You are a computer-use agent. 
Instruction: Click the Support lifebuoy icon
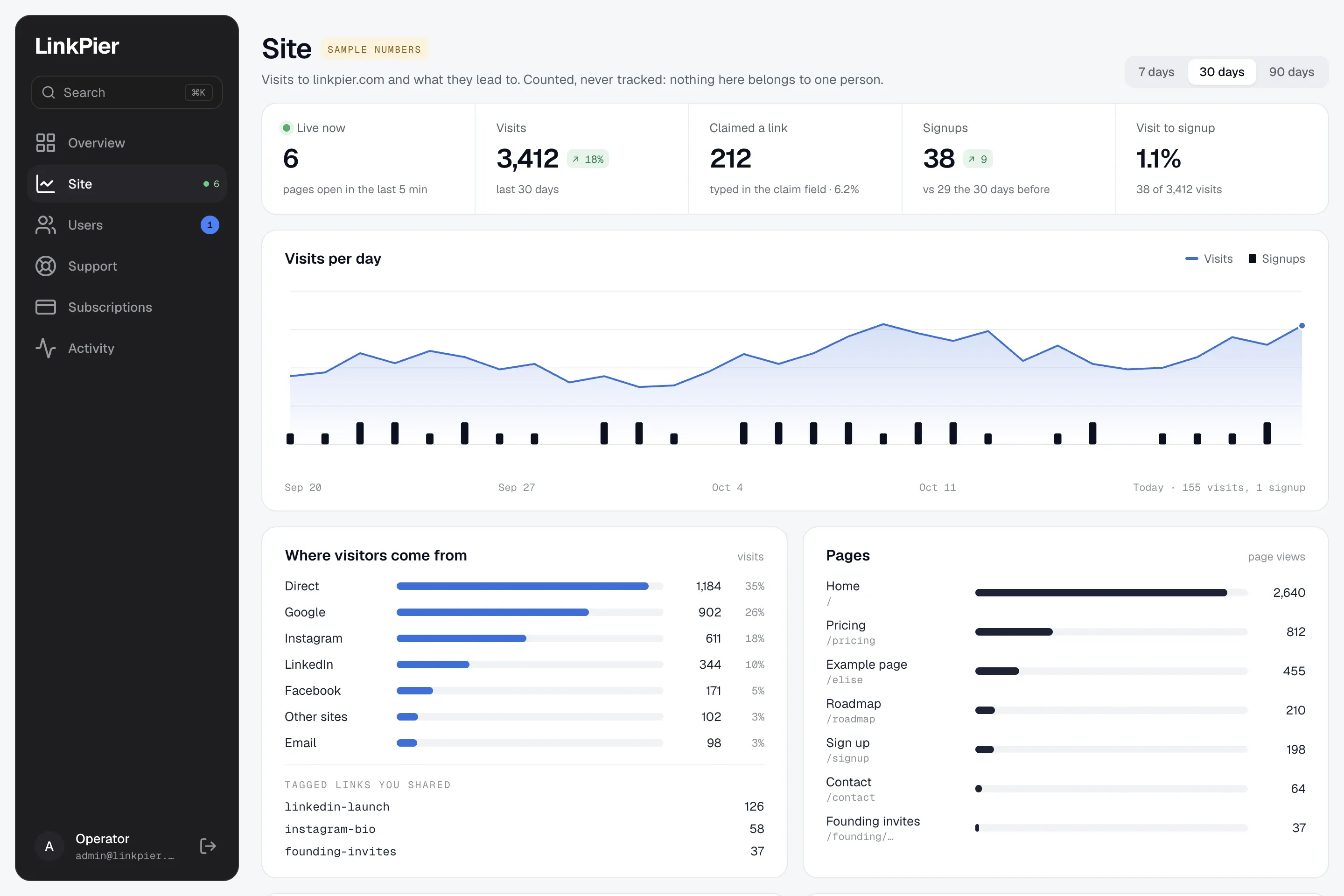coord(46,266)
